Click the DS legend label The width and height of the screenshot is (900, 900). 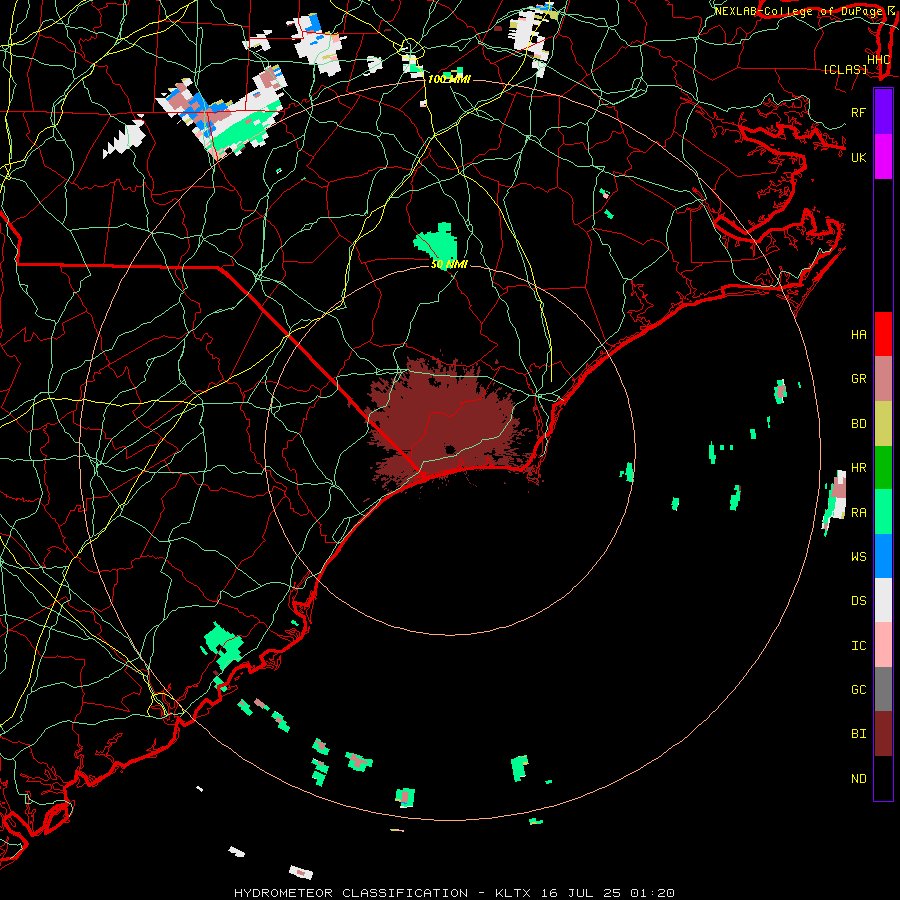tap(858, 601)
